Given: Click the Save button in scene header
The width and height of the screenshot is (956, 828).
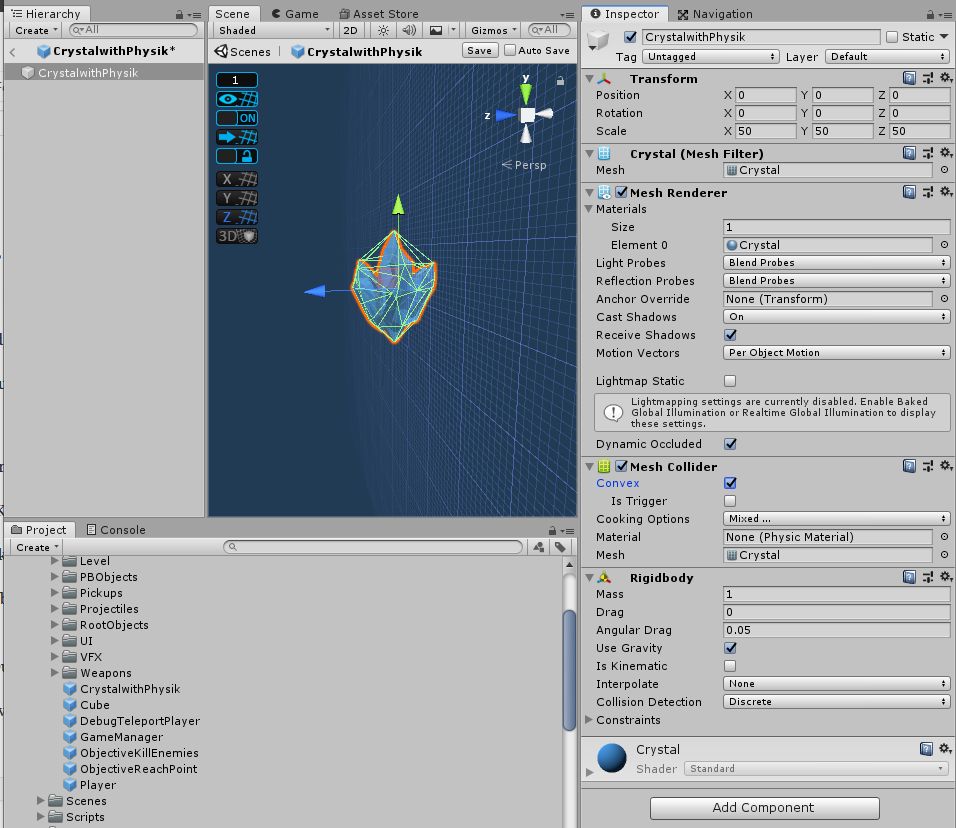Looking at the screenshot, I should pos(479,50).
